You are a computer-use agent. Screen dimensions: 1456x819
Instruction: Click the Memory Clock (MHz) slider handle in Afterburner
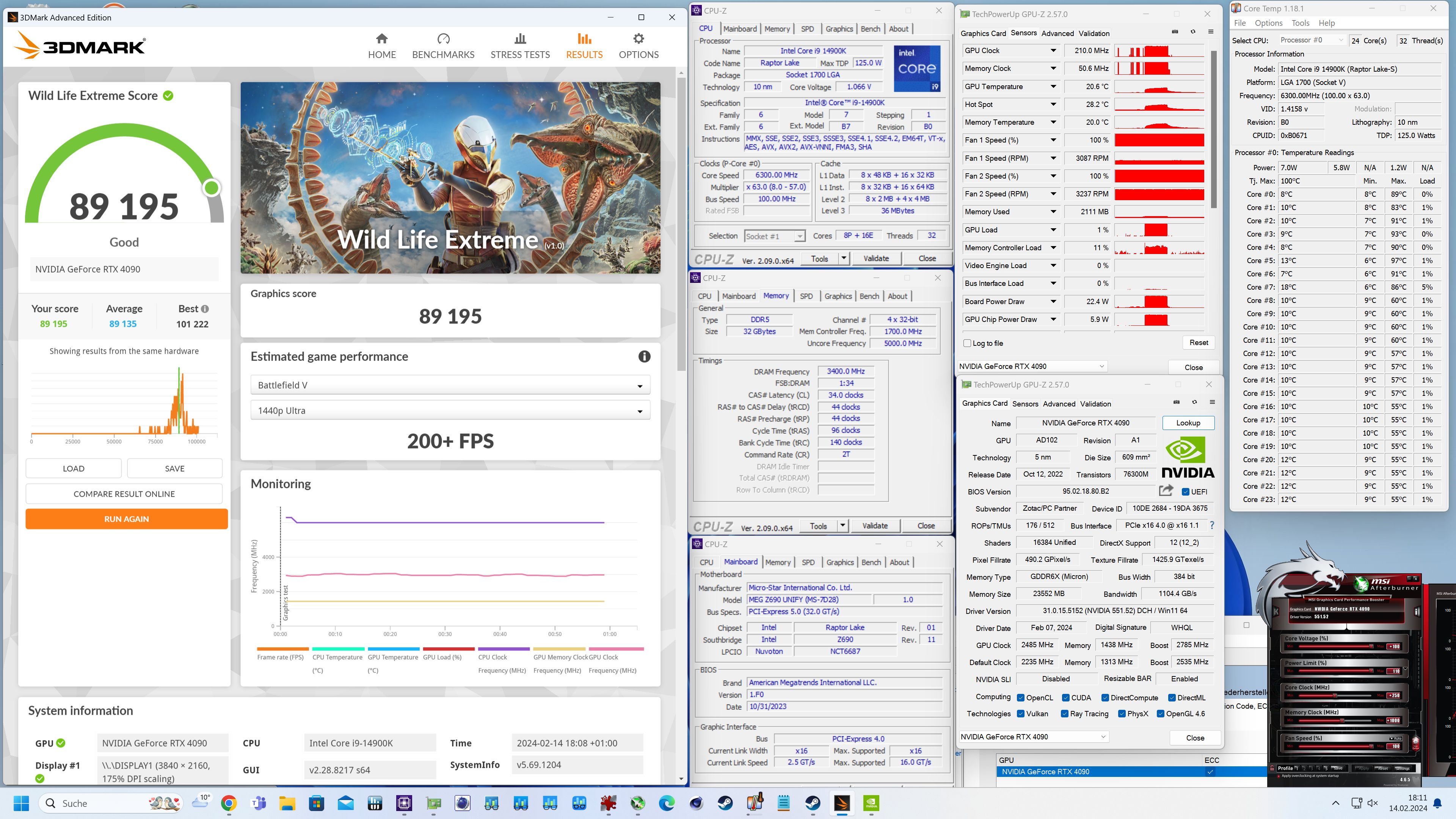pyautogui.click(x=1342, y=721)
